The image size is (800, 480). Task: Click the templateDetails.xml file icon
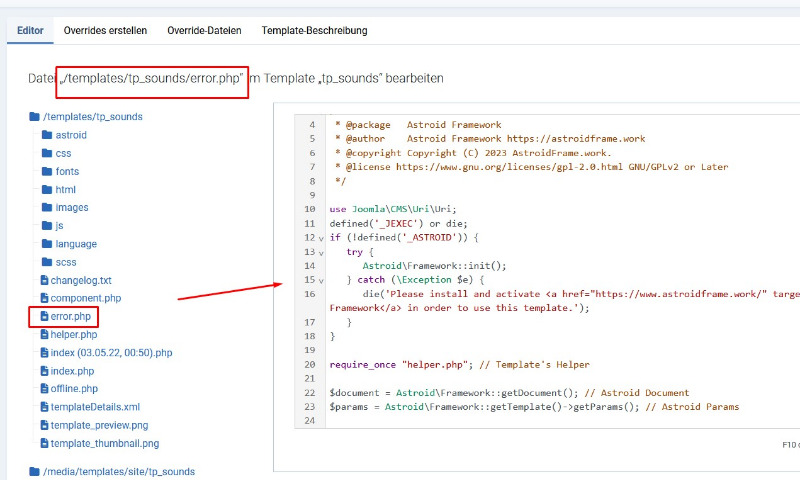pyautogui.click(x=44, y=407)
